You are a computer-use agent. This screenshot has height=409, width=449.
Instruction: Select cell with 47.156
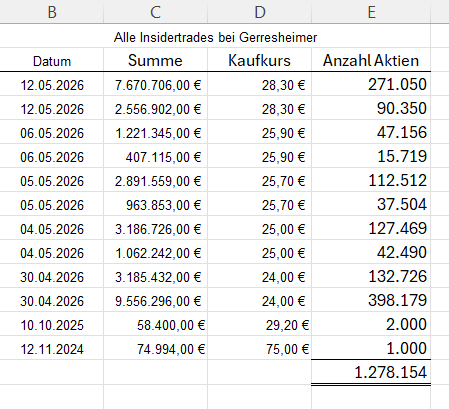[x=371, y=132]
